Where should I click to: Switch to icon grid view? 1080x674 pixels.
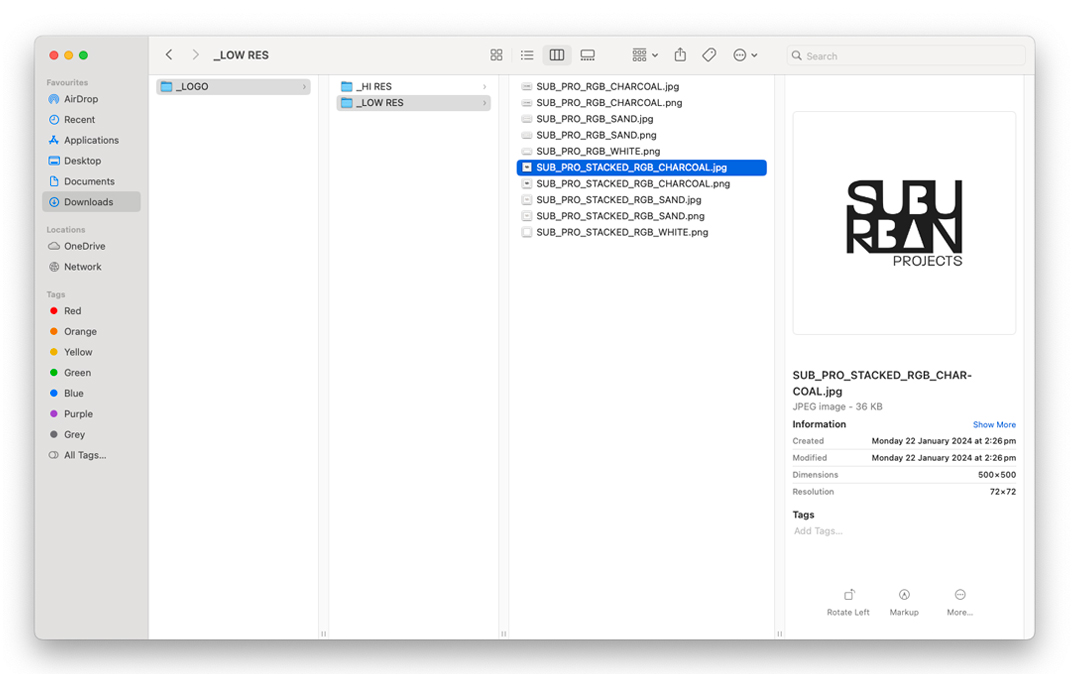(x=496, y=55)
